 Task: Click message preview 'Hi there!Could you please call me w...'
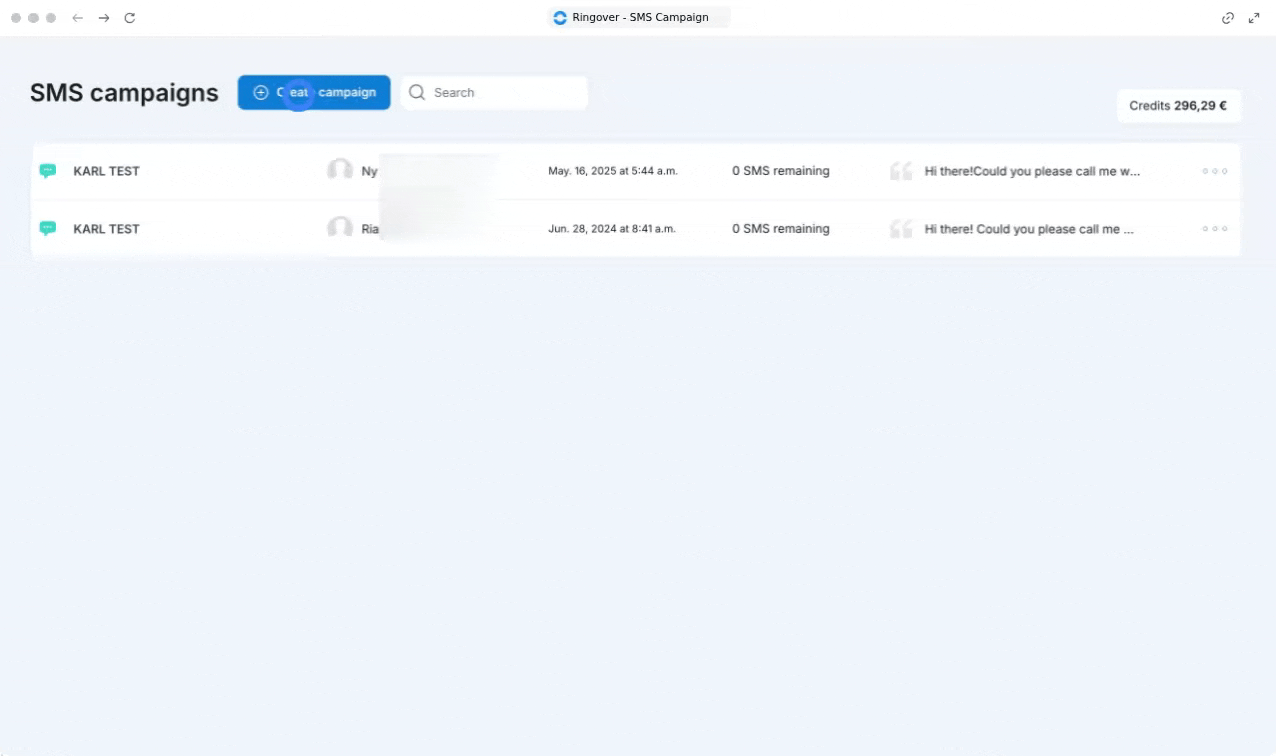[x=1032, y=171]
